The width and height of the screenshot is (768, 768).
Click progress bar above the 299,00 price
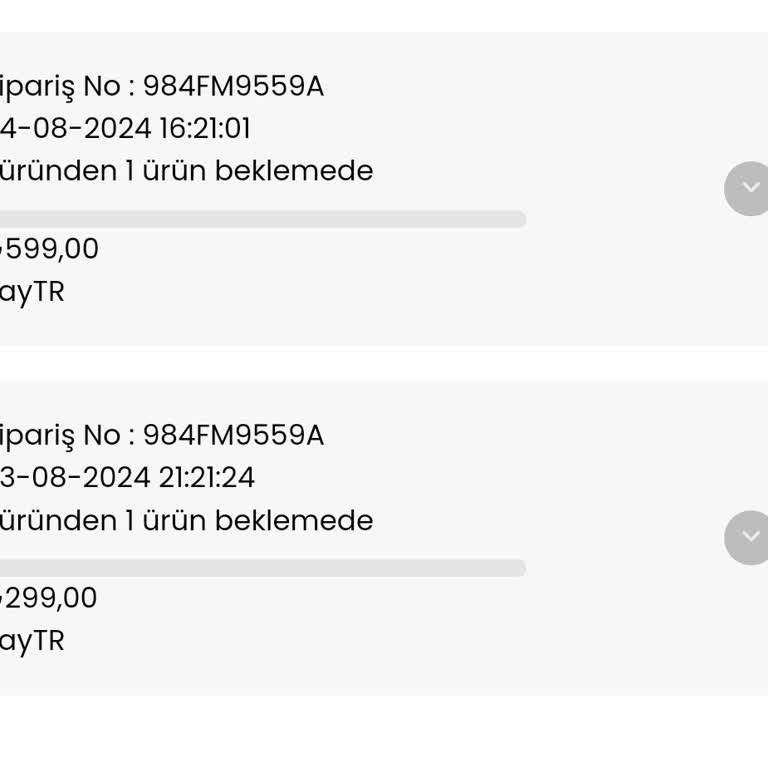(x=262, y=568)
